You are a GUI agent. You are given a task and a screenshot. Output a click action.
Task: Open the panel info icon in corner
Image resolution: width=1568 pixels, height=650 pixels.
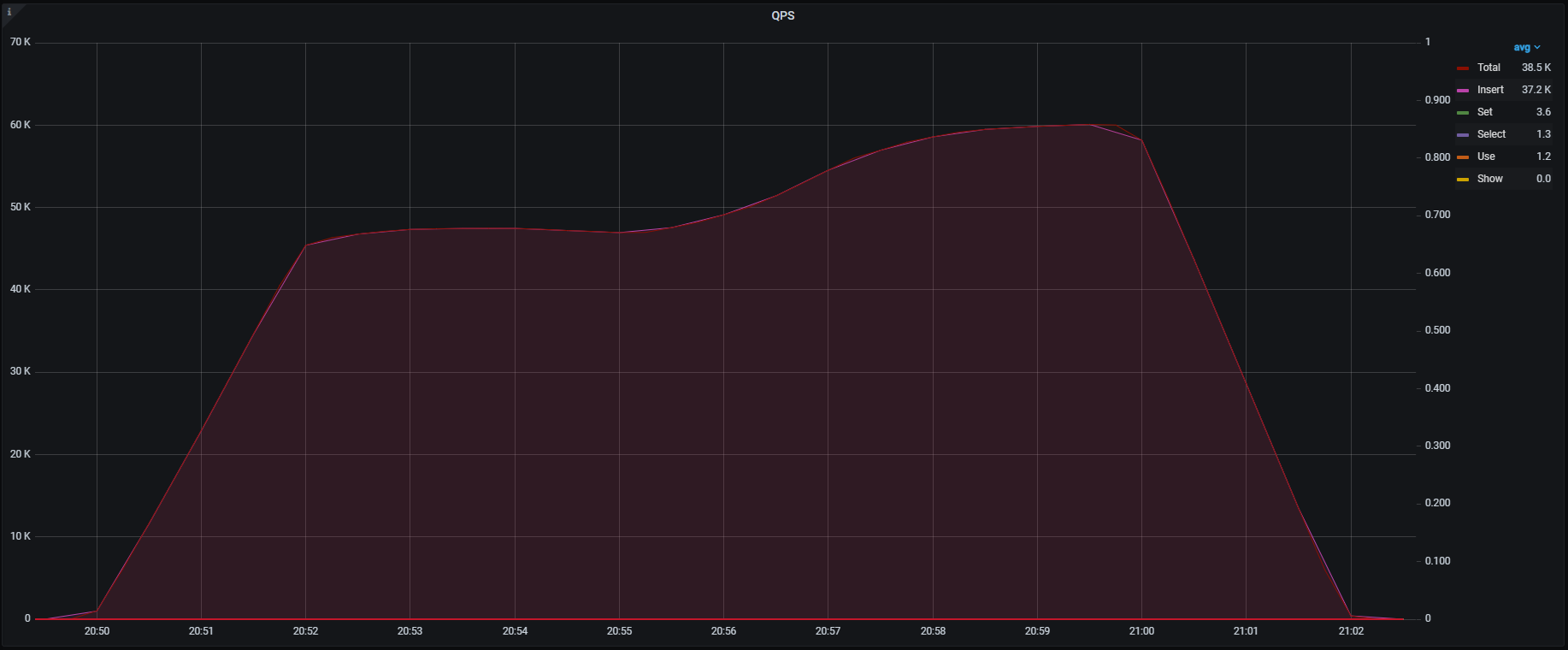tap(9, 12)
